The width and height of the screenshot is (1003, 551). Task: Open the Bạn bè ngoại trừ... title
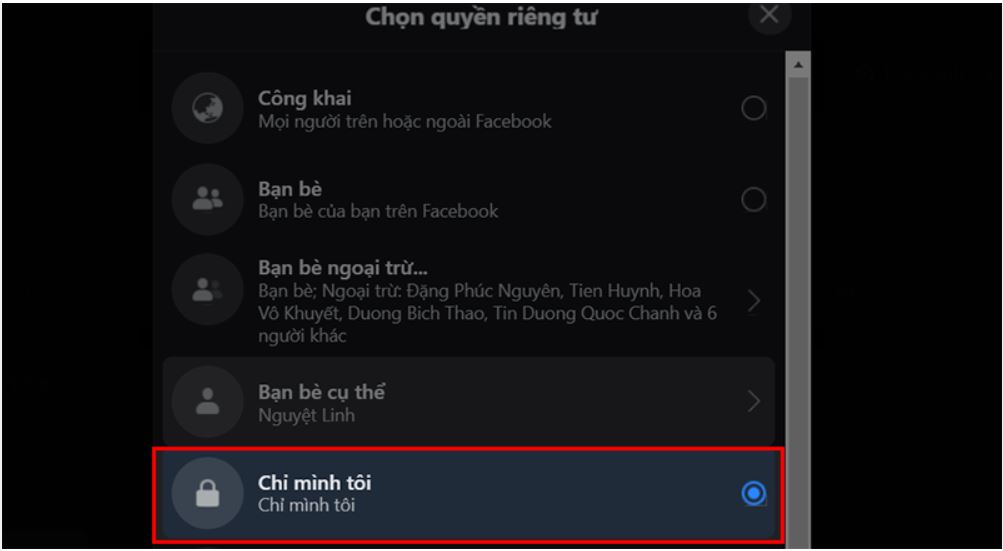(x=343, y=268)
